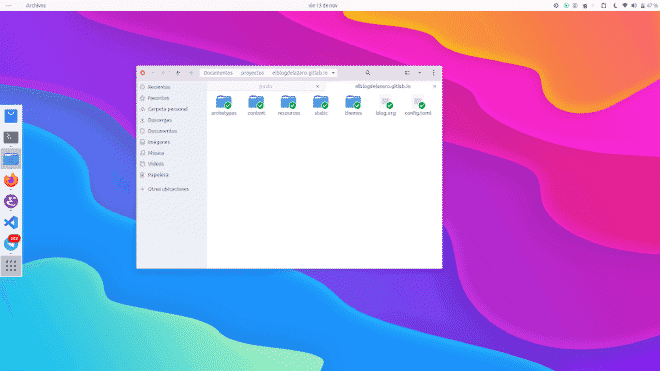Image resolution: width=660 pixels, height=371 pixels.
Task: Select the config.toml file
Action: click(x=418, y=105)
